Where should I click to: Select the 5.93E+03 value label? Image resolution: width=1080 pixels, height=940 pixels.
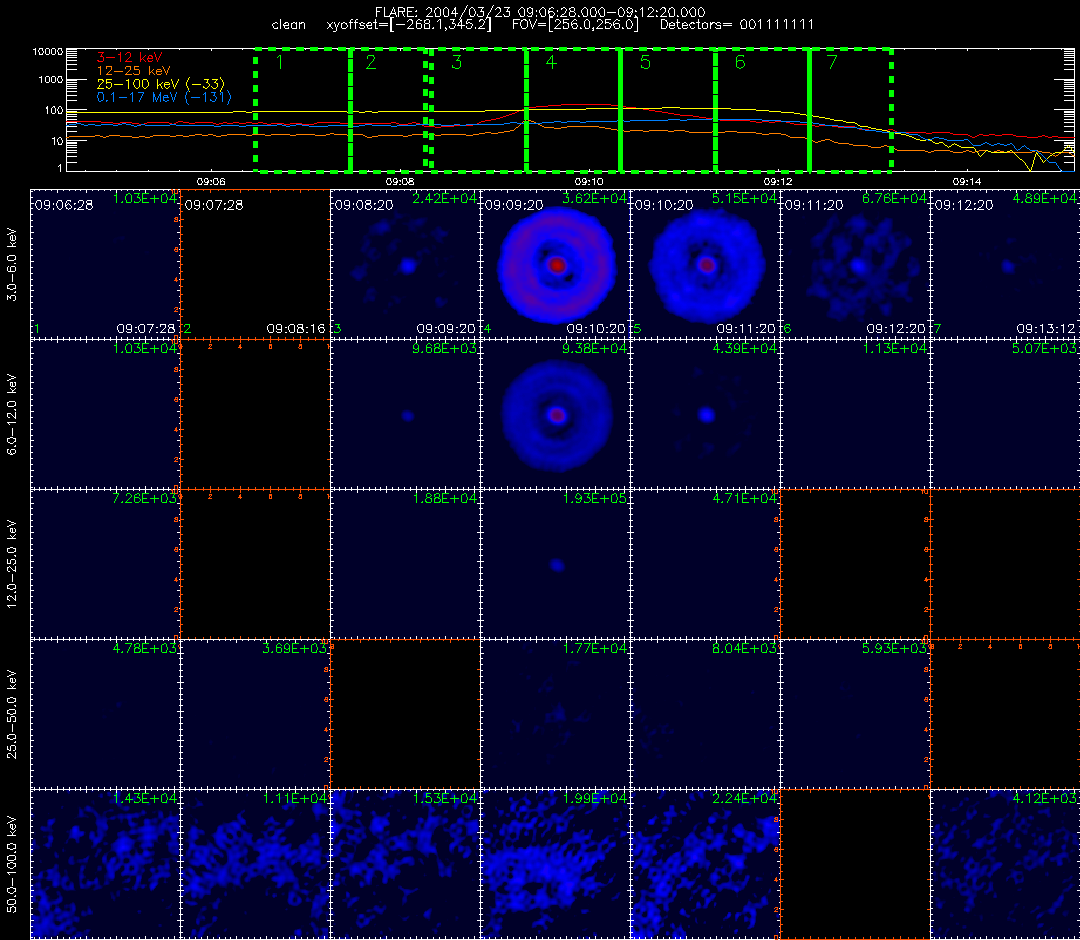pyautogui.click(x=895, y=648)
